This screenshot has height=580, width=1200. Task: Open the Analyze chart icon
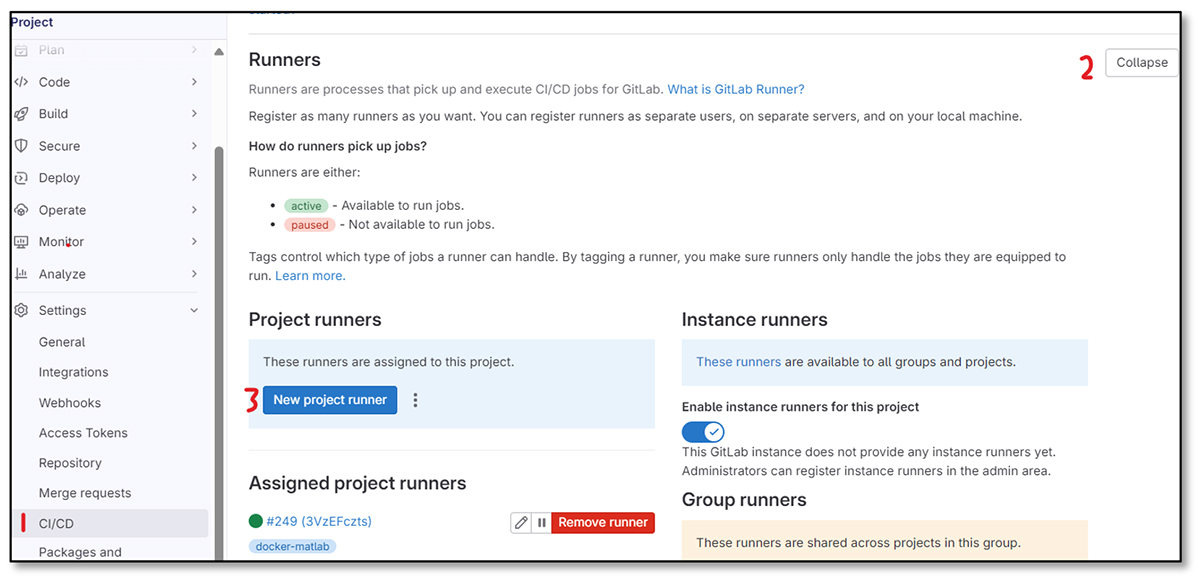(x=21, y=273)
